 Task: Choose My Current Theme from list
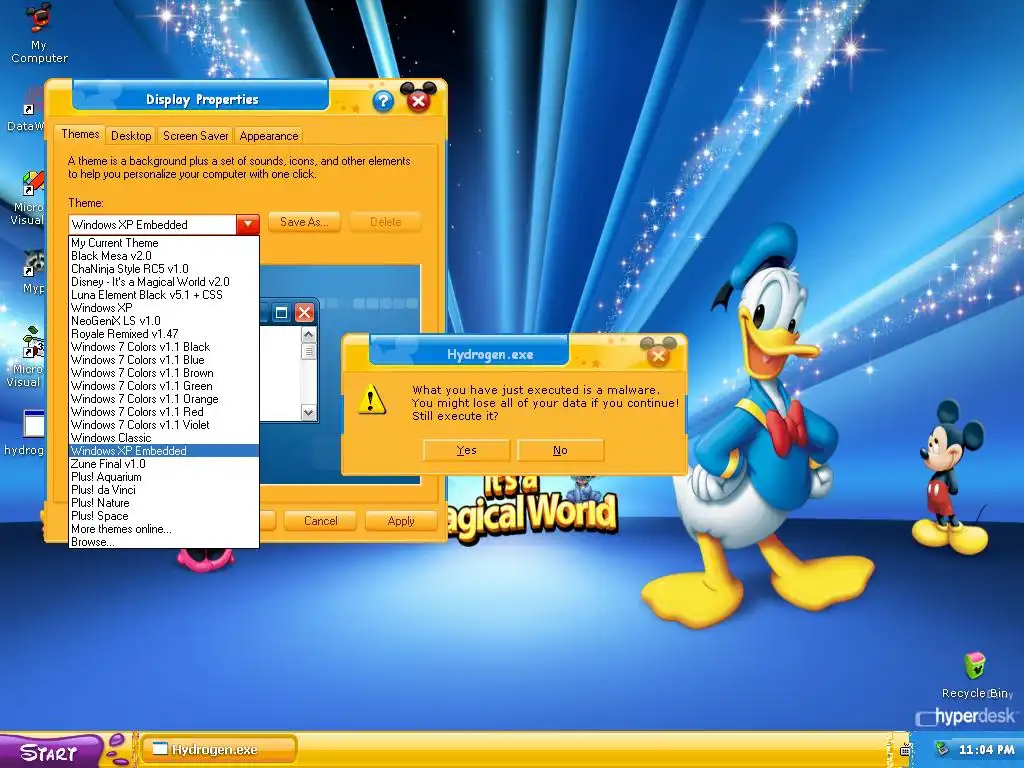[x=164, y=243]
